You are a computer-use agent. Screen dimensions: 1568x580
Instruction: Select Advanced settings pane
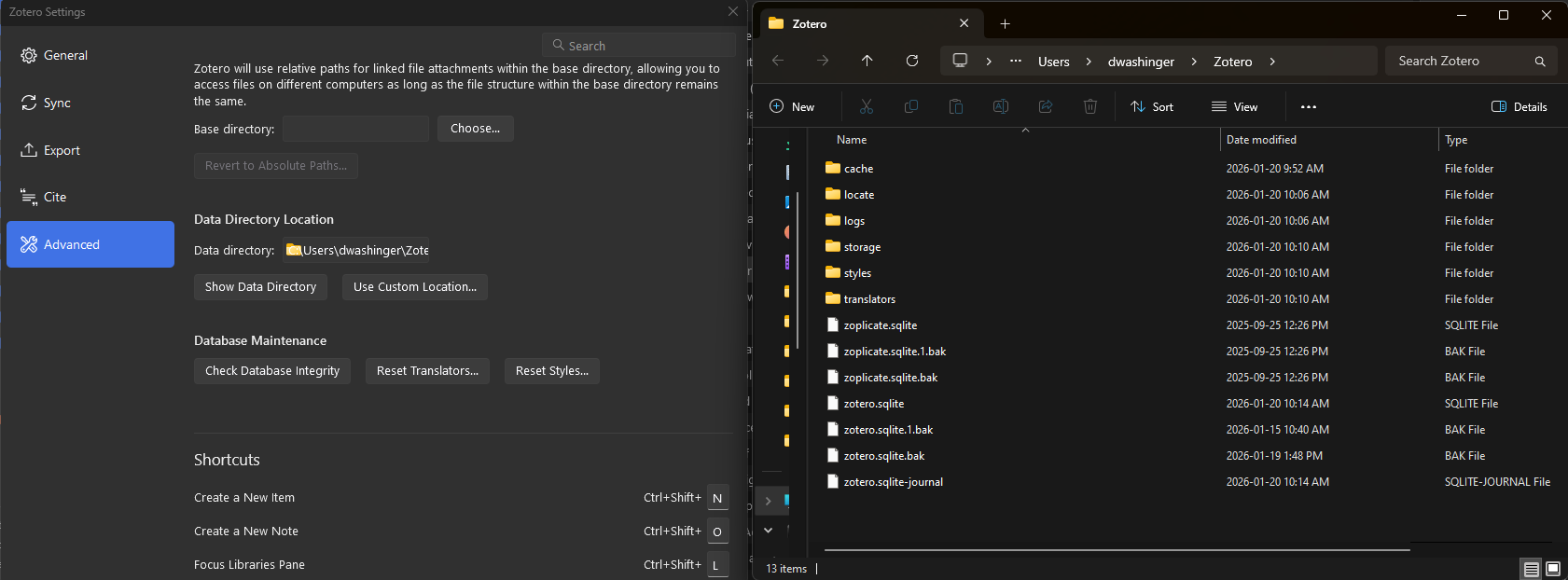[90, 244]
